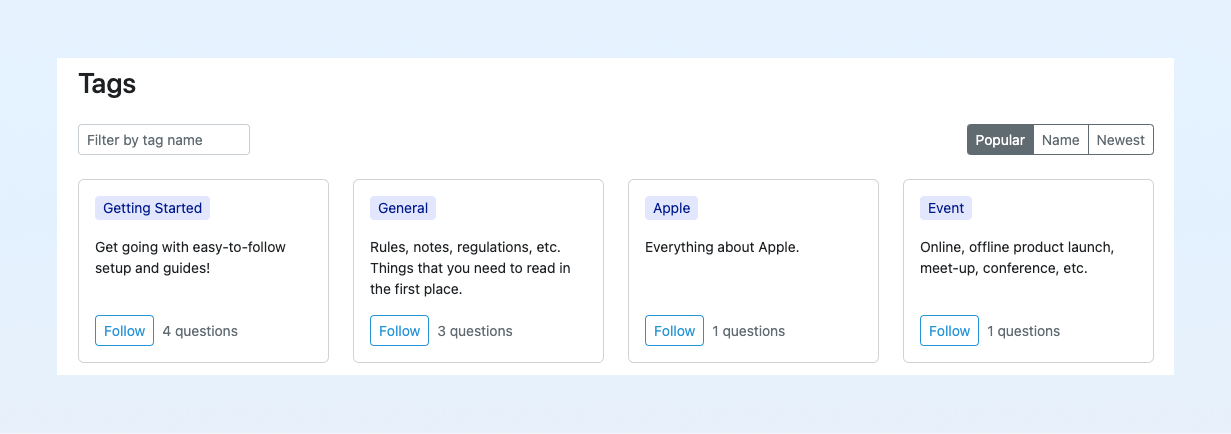Sort tags by Popular
This screenshot has width=1231, height=434.
[x=999, y=140]
